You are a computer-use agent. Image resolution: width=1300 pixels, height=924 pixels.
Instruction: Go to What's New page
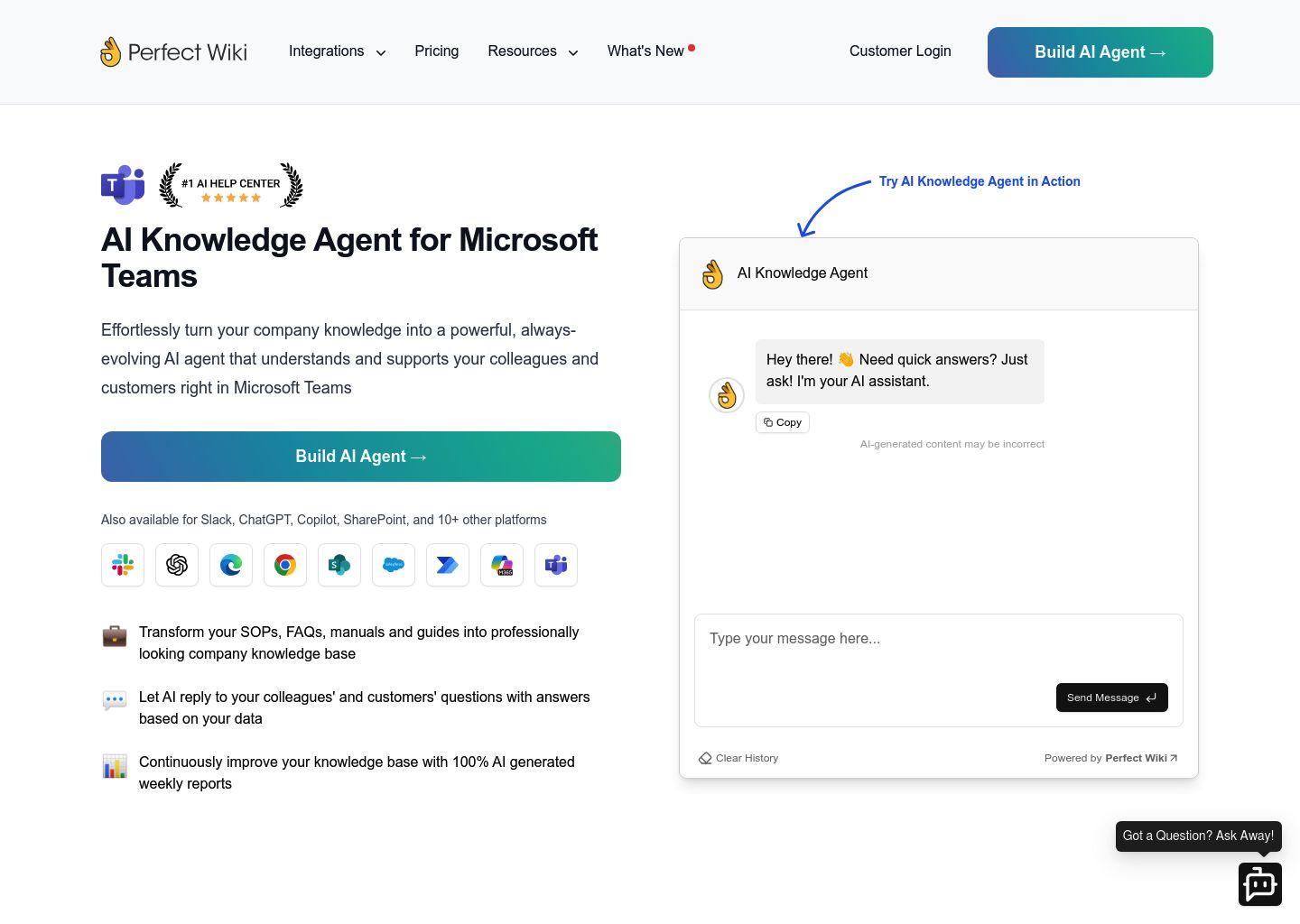point(645,51)
